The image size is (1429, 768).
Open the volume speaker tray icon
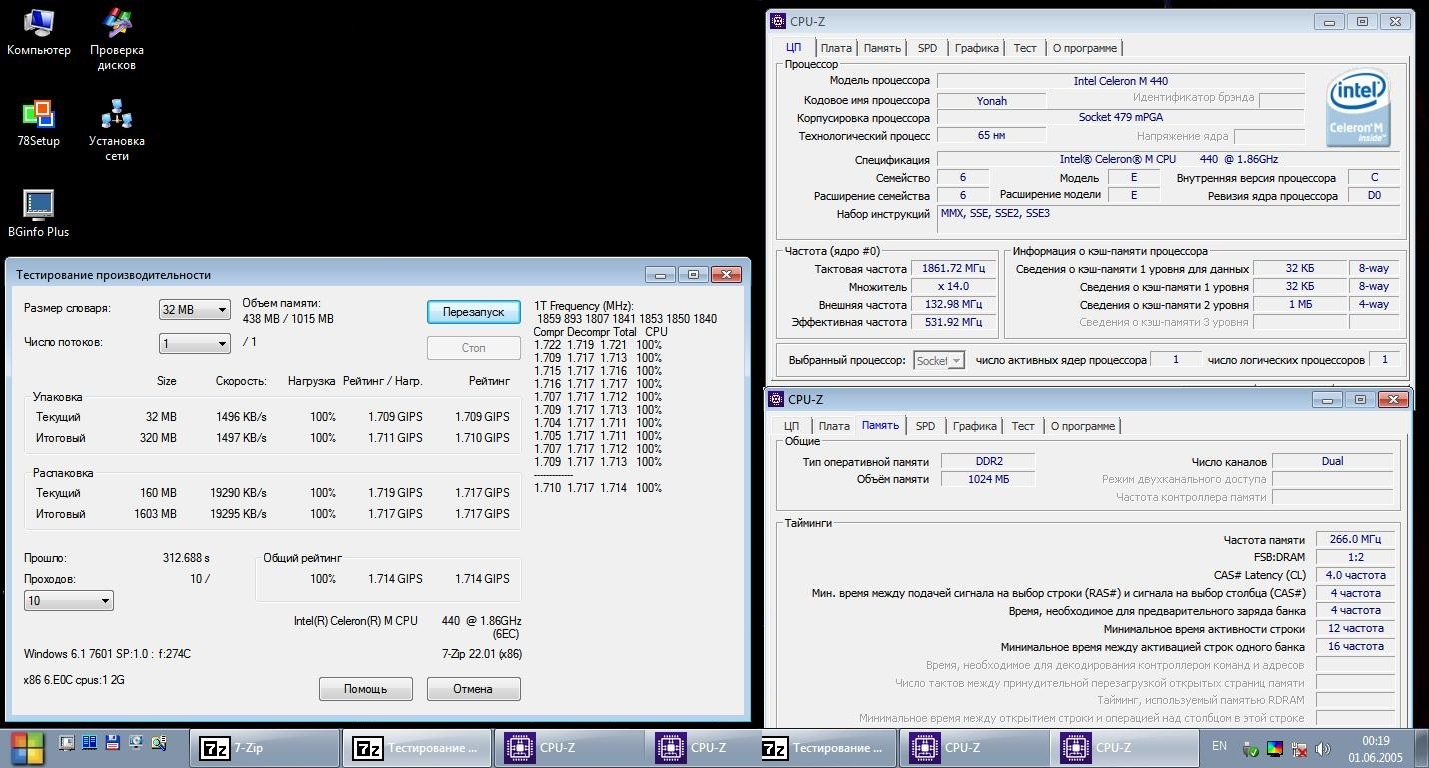(1323, 748)
